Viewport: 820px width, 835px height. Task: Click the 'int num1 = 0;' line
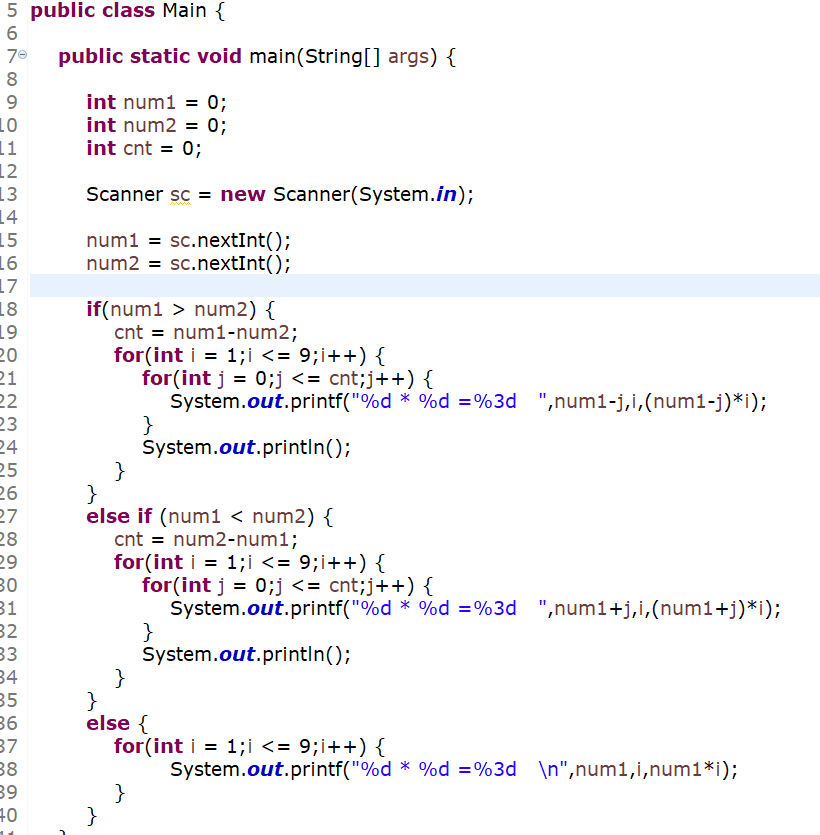(157, 102)
